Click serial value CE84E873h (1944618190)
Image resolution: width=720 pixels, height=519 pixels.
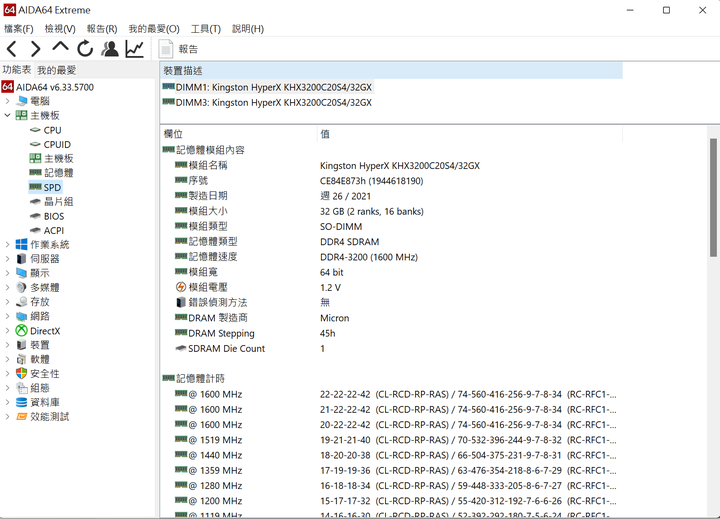[x=371, y=181]
